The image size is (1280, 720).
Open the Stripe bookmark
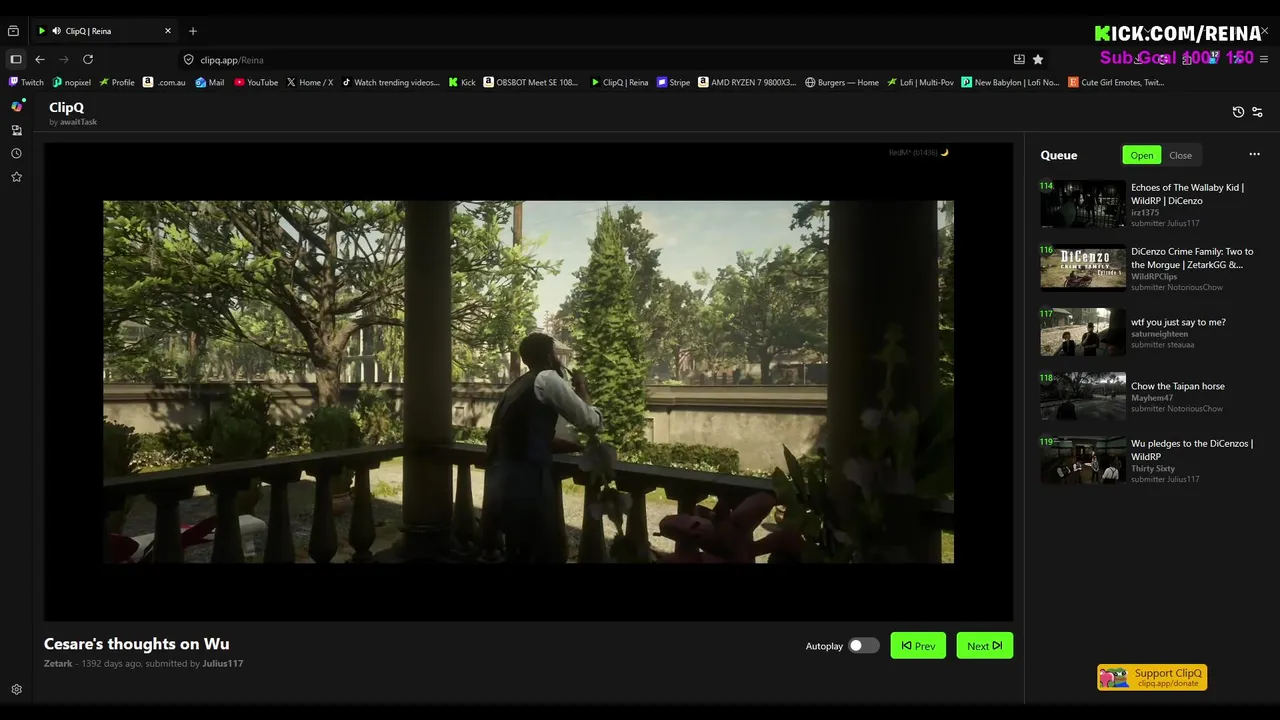pyautogui.click(x=674, y=82)
